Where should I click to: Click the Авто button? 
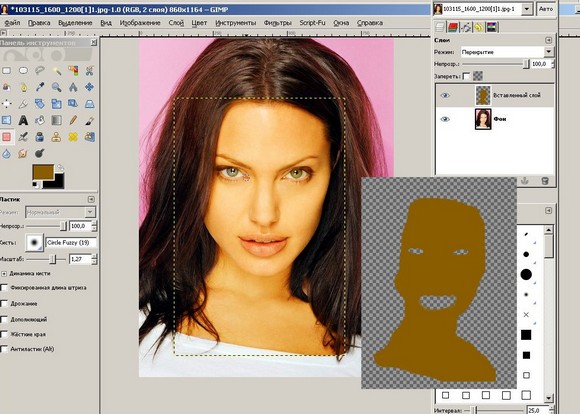pos(546,9)
